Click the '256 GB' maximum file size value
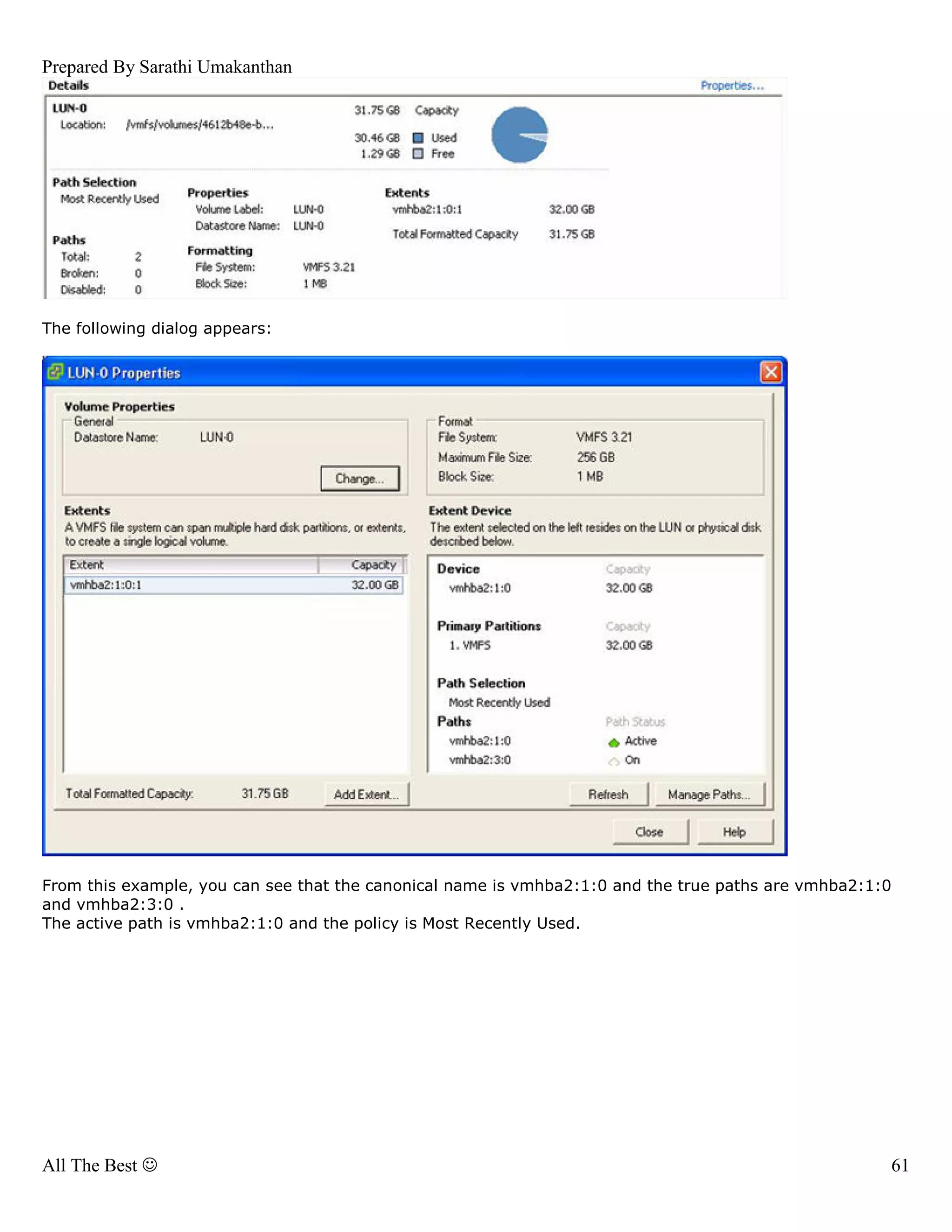 click(x=595, y=457)
